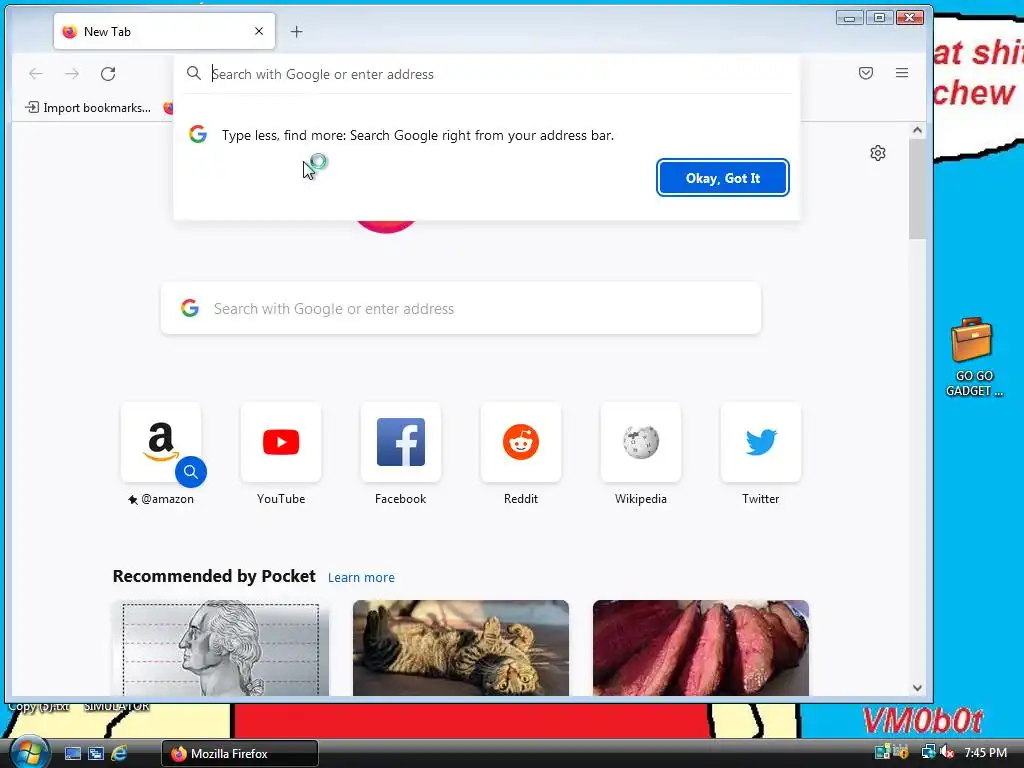Click the page scrollbar down arrow
1024x768 pixels.
click(x=918, y=688)
